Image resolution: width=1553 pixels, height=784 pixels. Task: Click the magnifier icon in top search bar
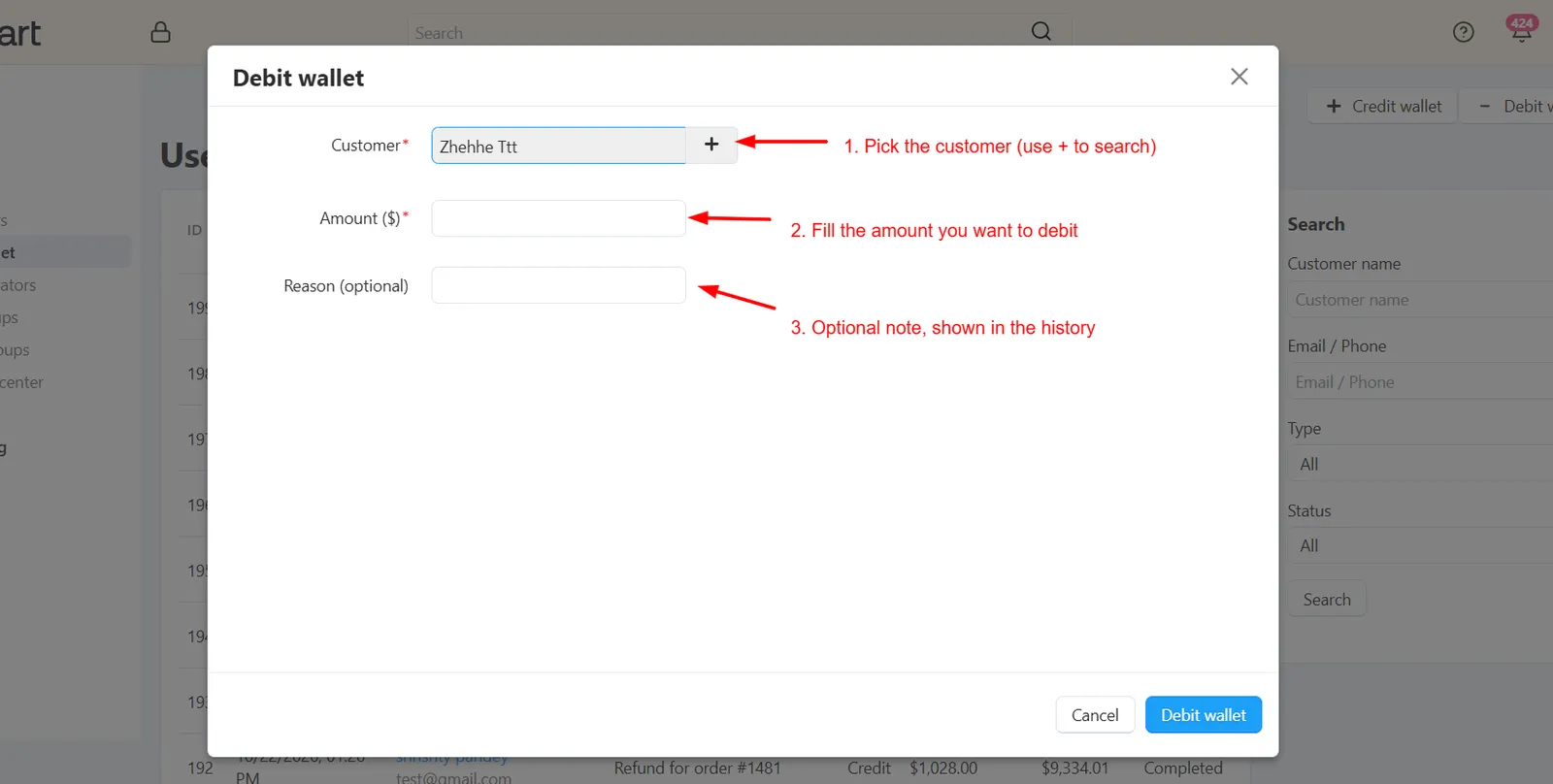(x=1041, y=31)
